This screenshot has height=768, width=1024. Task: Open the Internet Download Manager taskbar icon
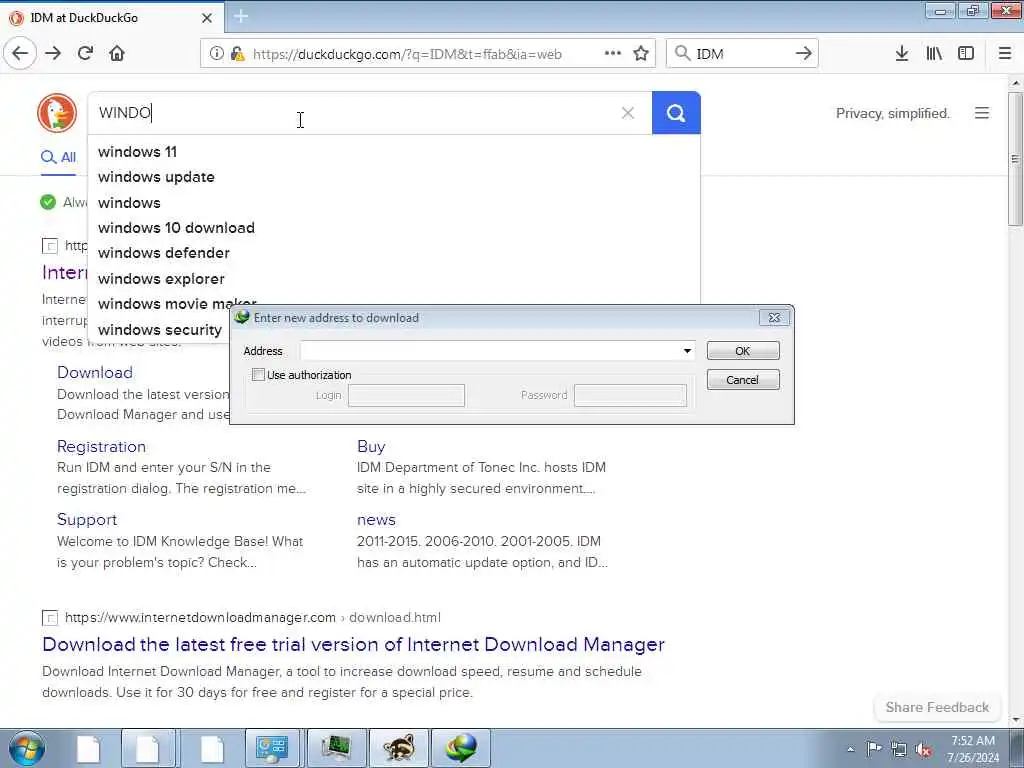[x=461, y=748]
